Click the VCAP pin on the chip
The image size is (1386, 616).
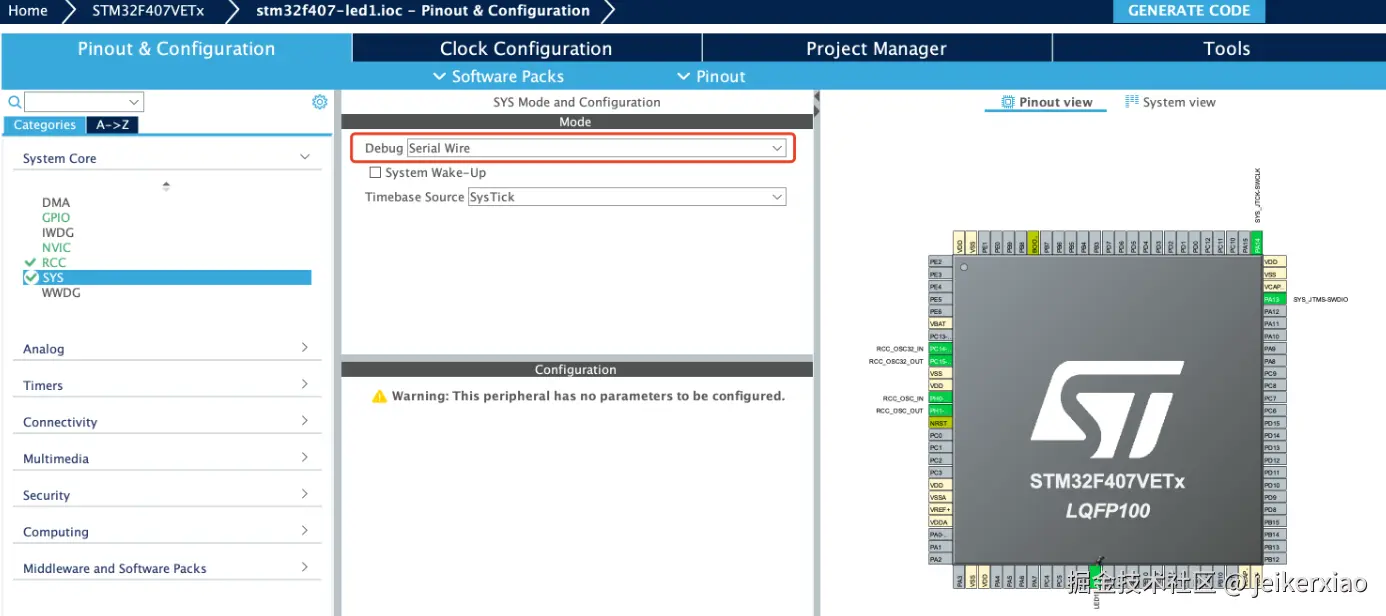point(1274,286)
